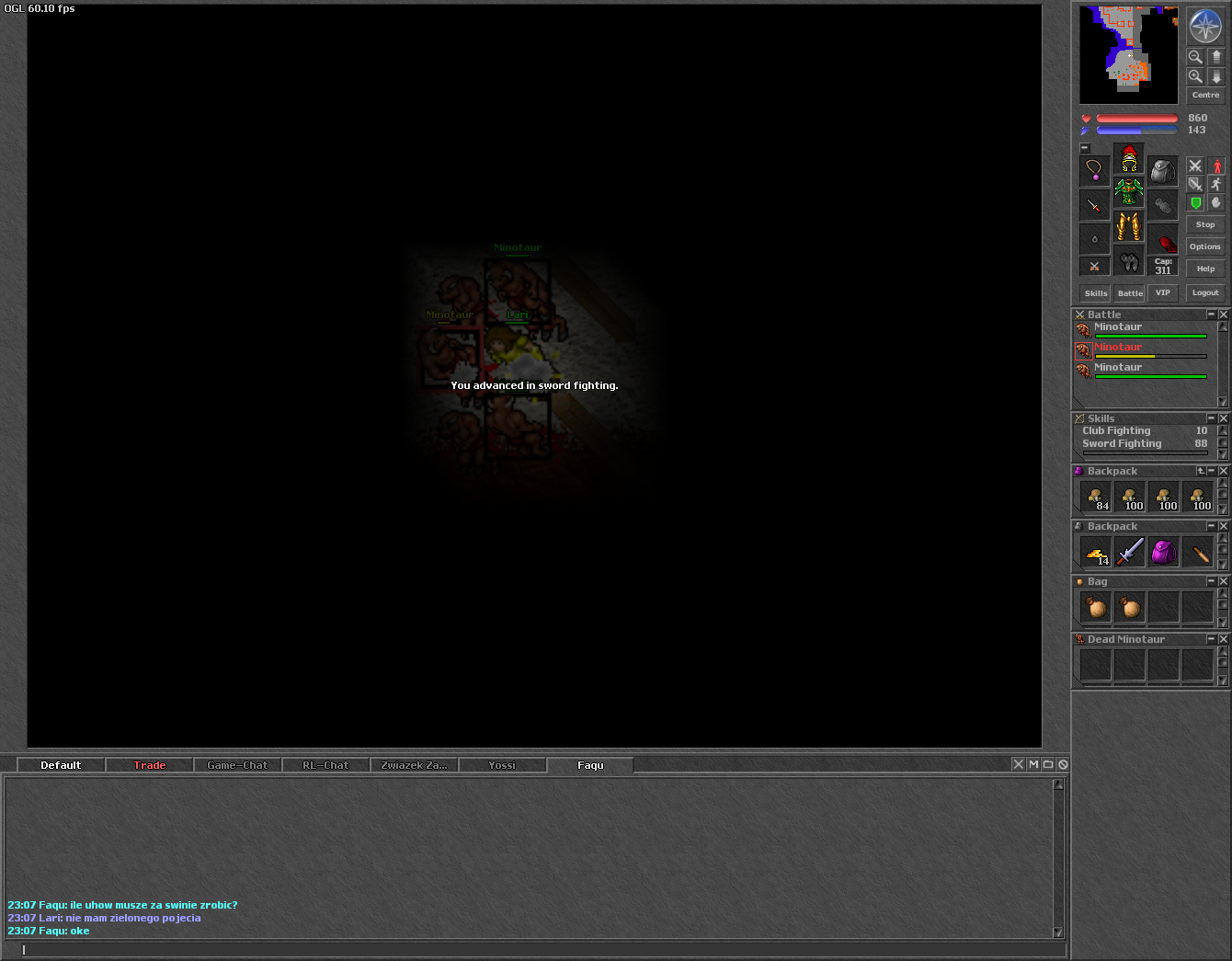Screen dimensions: 1232x961
Task: Enable full attack crossed-swords mode
Action: coord(1195,166)
